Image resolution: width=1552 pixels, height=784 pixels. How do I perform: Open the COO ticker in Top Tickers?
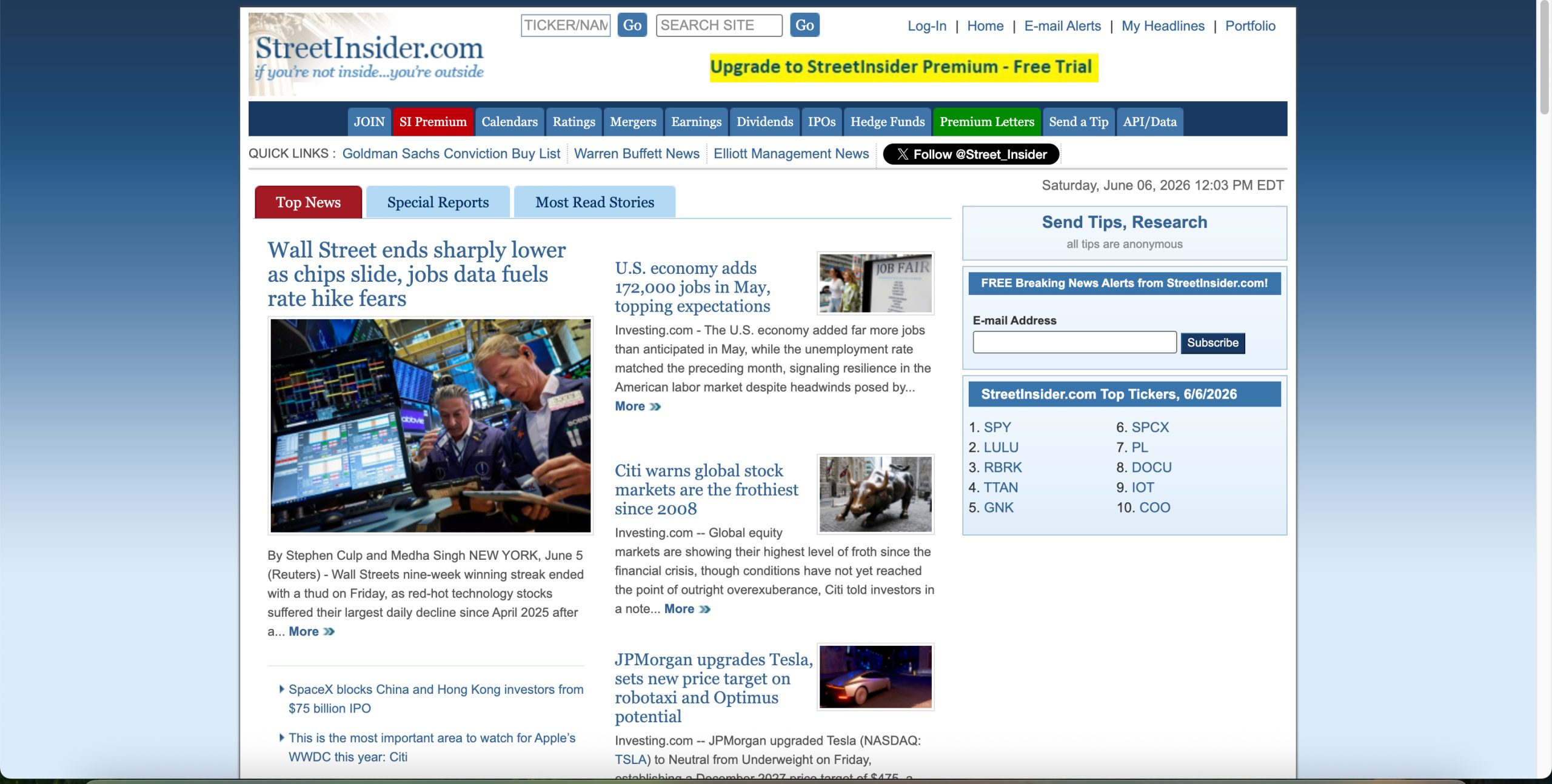click(x=1155, y=508)
